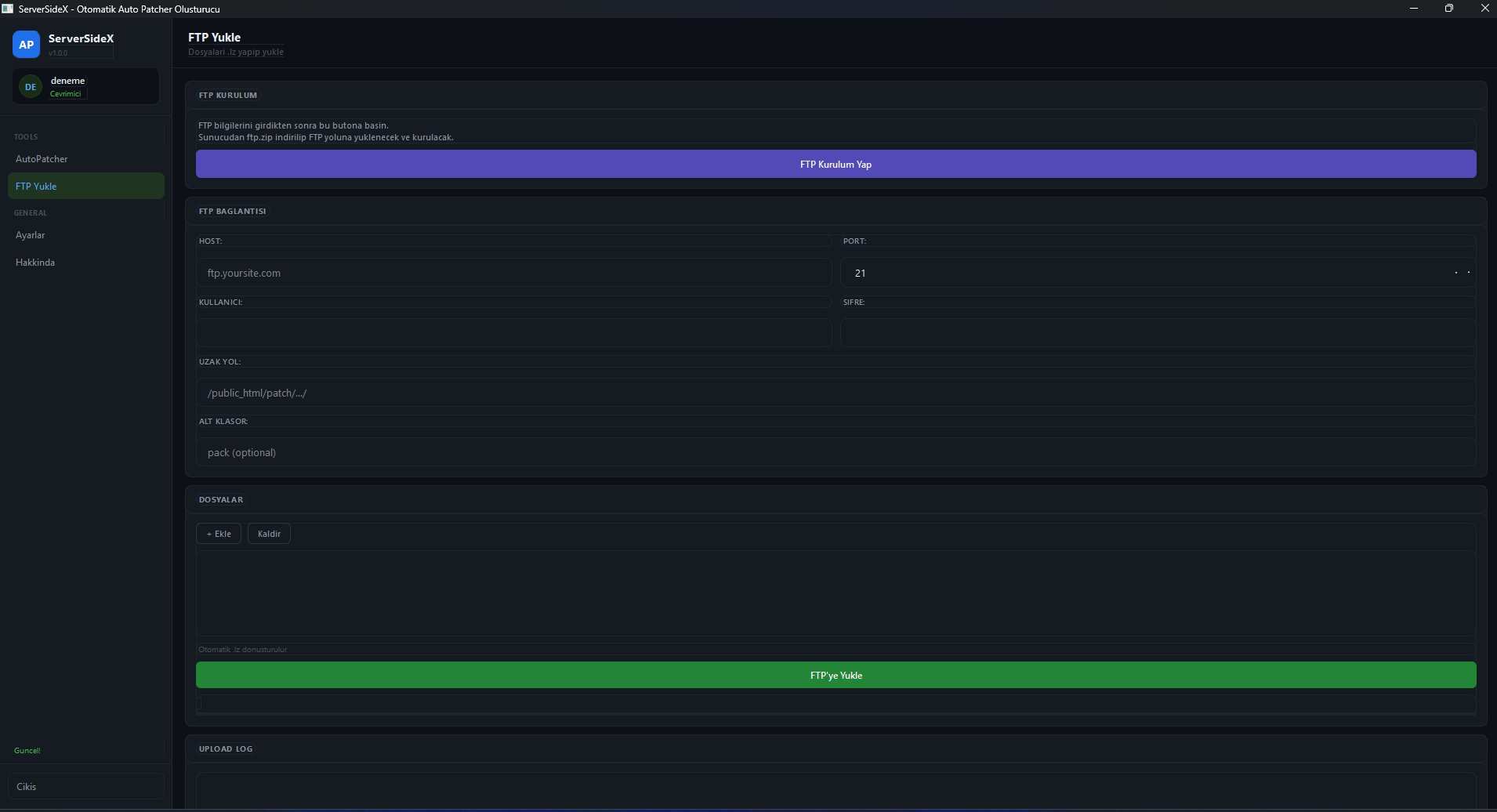
Task: Focus the Sifre password field
Action: tap(1158, 332)
